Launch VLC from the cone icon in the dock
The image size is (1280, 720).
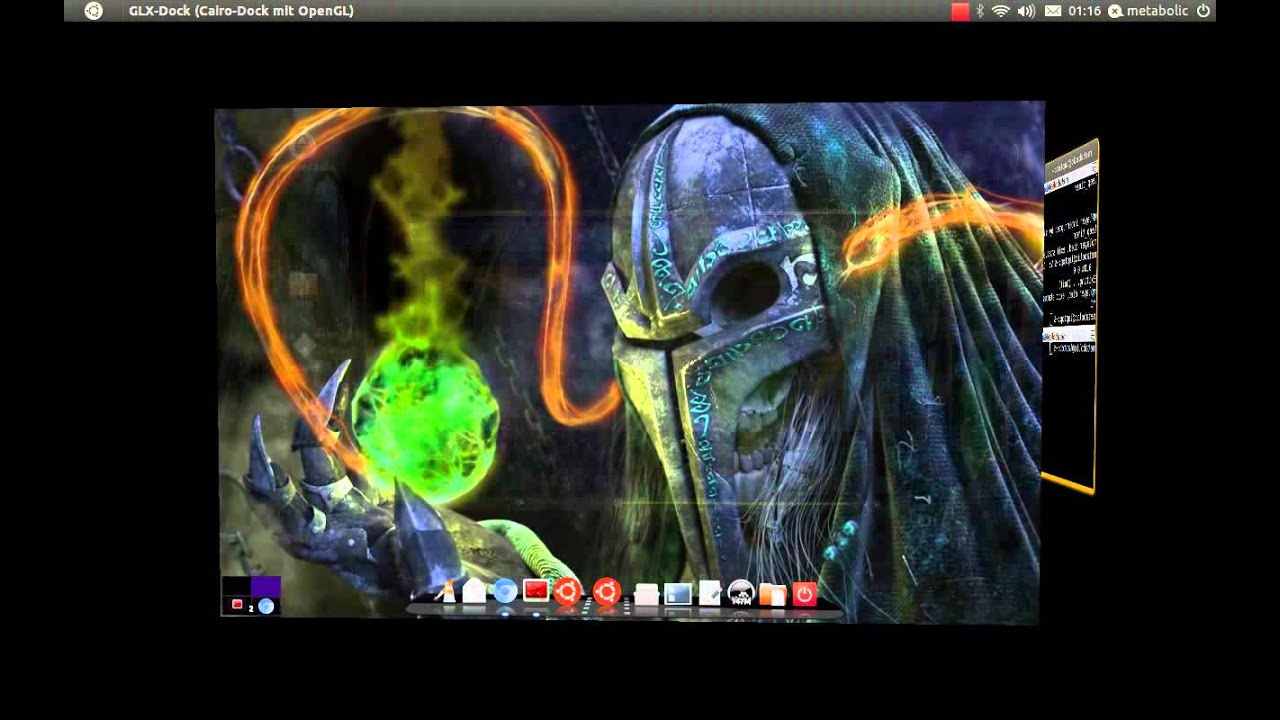tap(448, 592)
